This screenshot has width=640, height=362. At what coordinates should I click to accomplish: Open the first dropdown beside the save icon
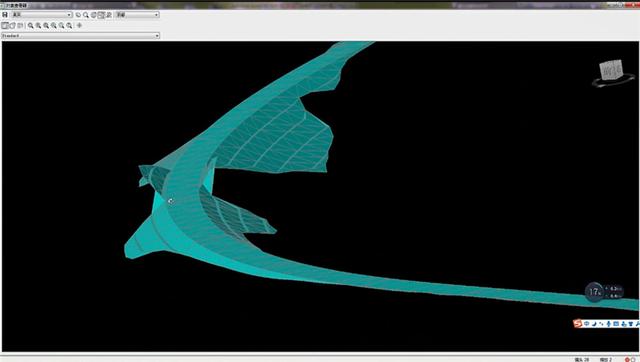41,15
